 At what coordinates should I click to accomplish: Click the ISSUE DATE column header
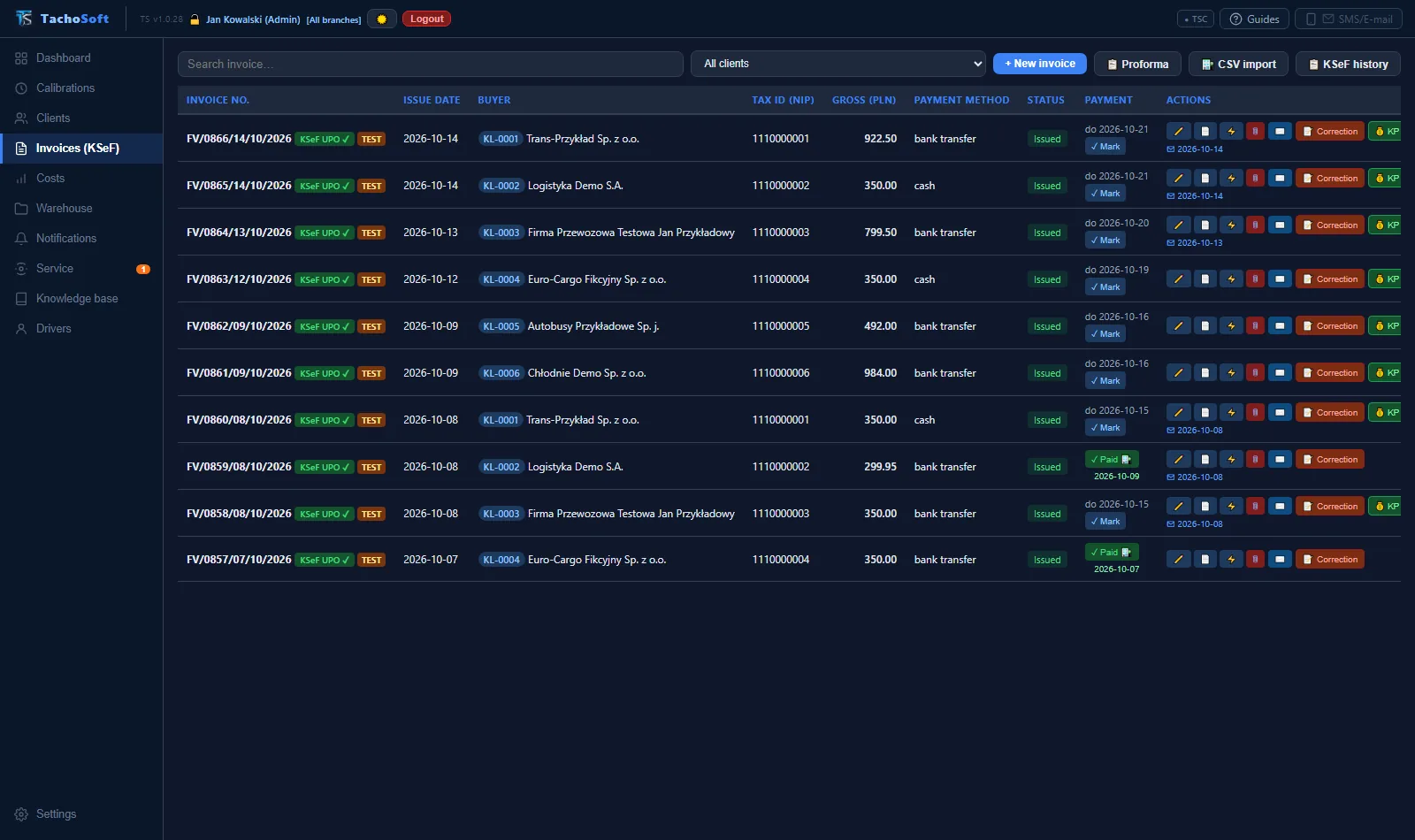[432, 101]
